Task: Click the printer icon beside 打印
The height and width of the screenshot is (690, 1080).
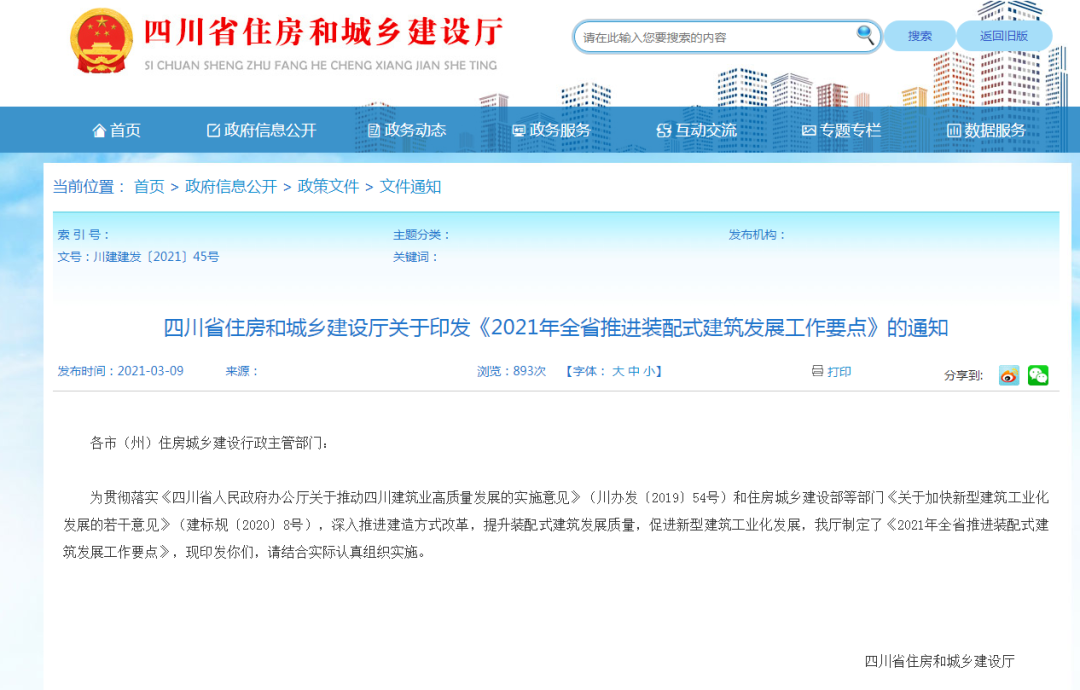Action: tap(817, 371)
